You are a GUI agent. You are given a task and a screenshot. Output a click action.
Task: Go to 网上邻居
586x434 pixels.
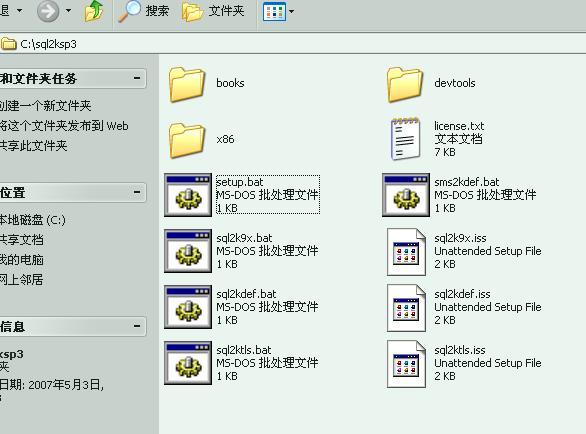pyautogui.click(x=22, y=280)
